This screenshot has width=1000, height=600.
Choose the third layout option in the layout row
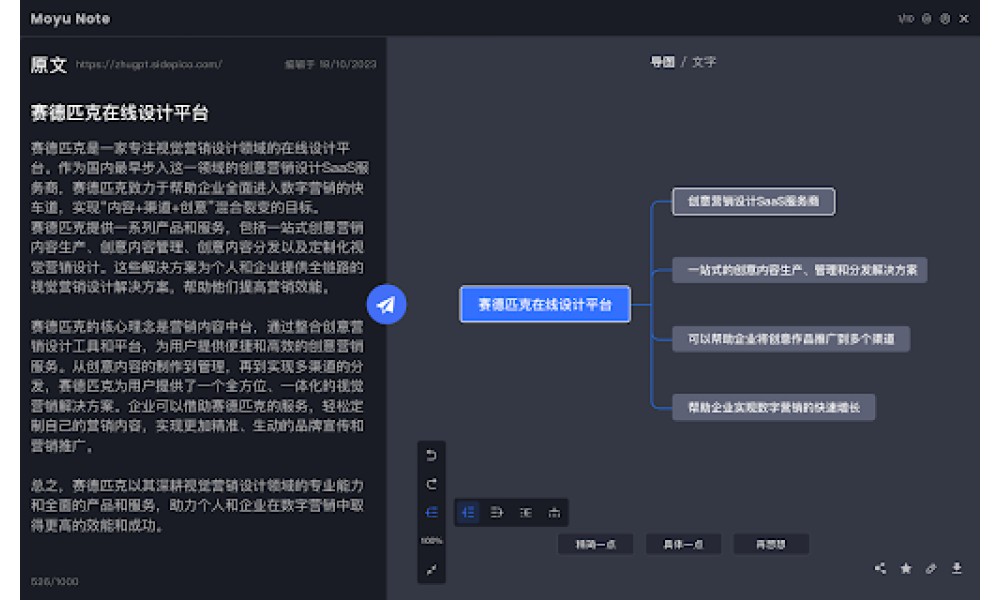526,512
